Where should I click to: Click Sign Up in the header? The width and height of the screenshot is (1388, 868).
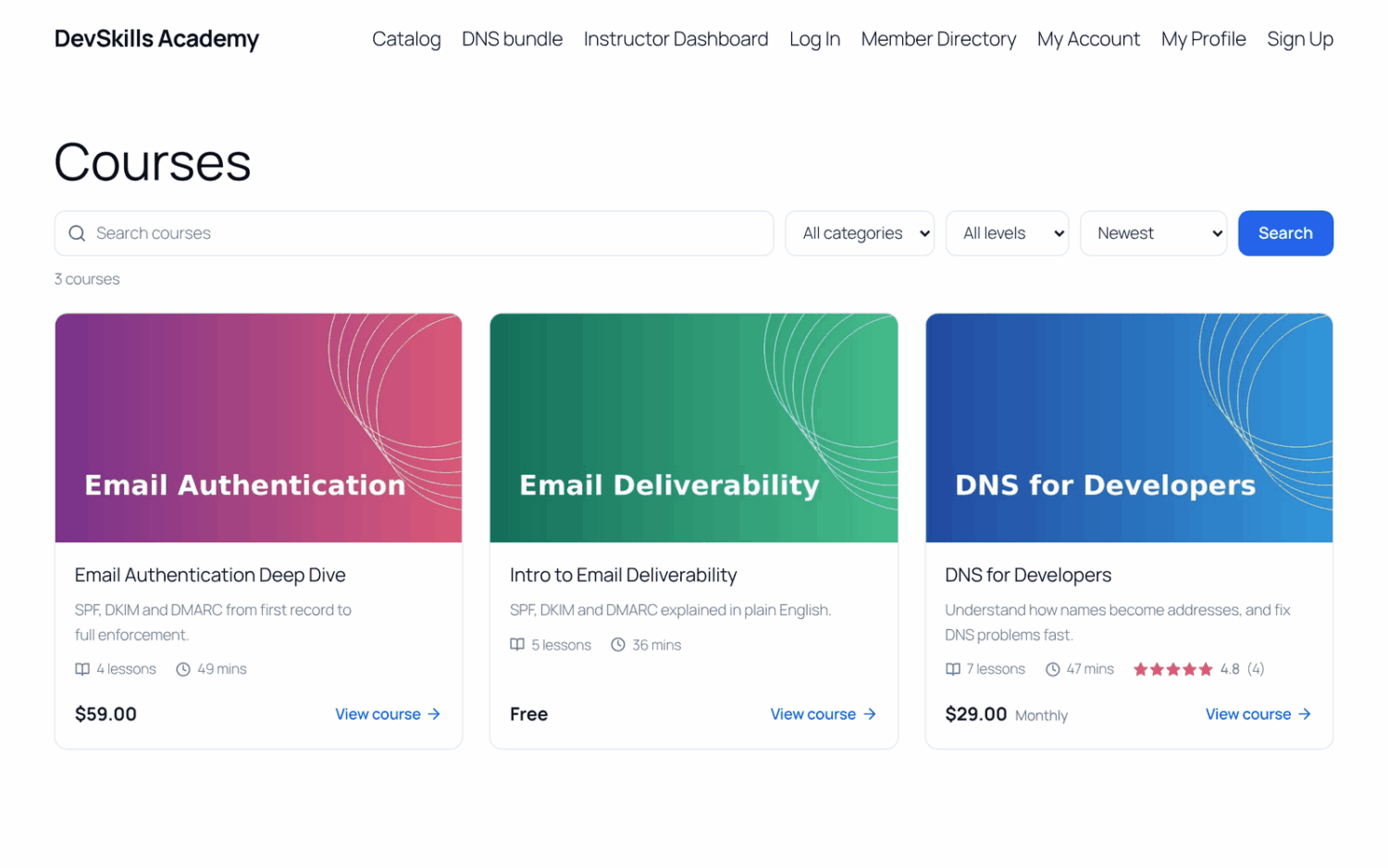(1300, 39)
